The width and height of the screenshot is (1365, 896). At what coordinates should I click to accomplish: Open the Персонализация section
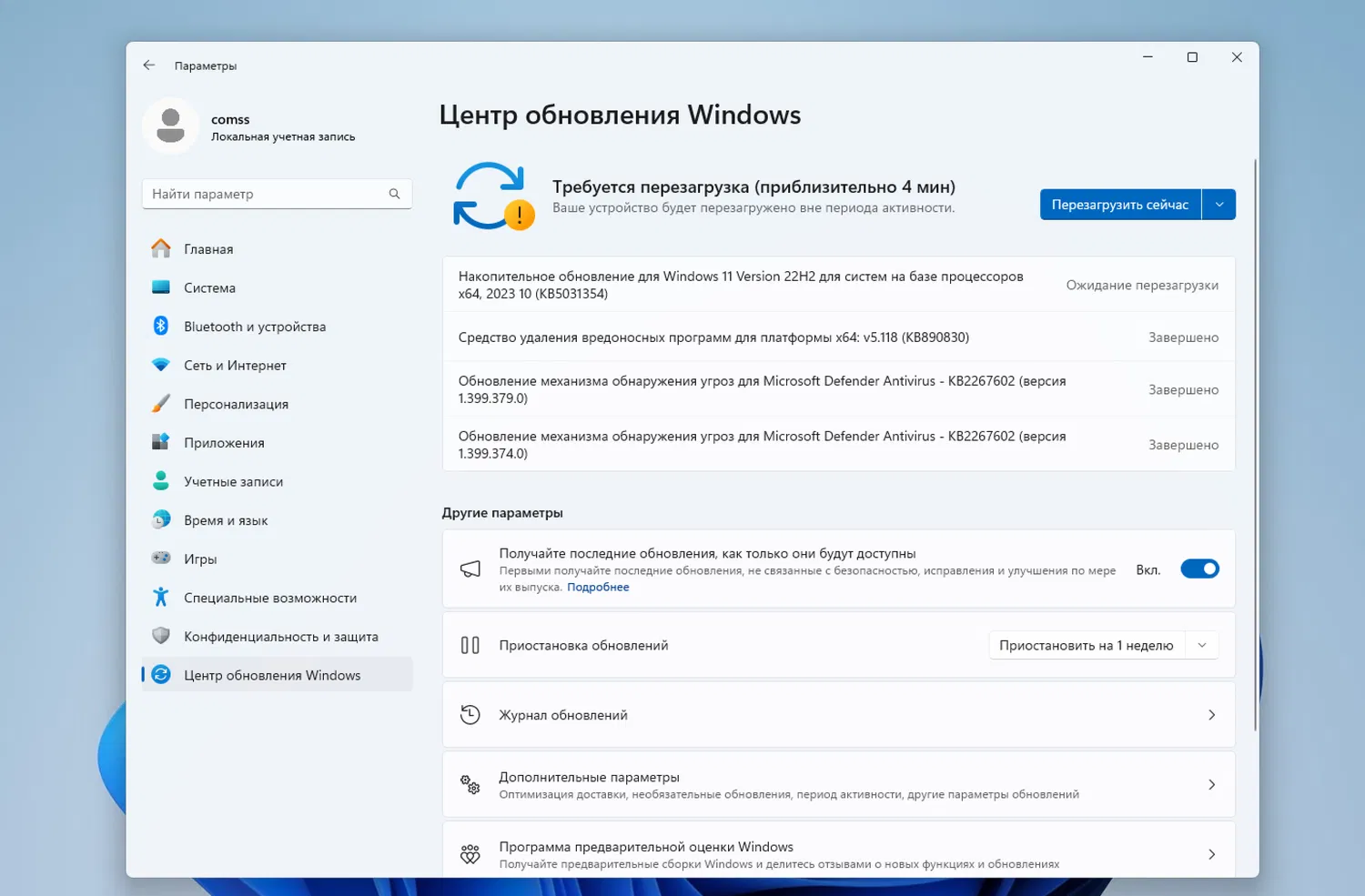[x=277, y=403]
